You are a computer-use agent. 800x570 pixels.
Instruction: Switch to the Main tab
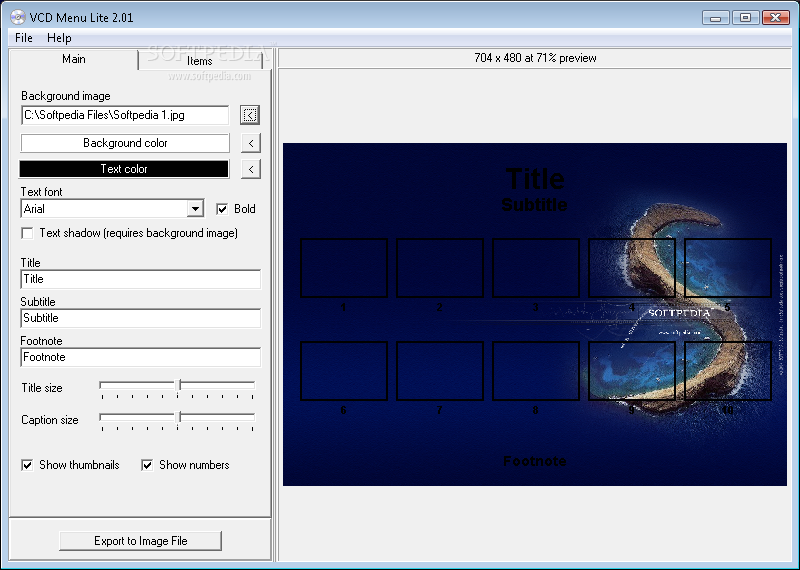tap(74, 59)
